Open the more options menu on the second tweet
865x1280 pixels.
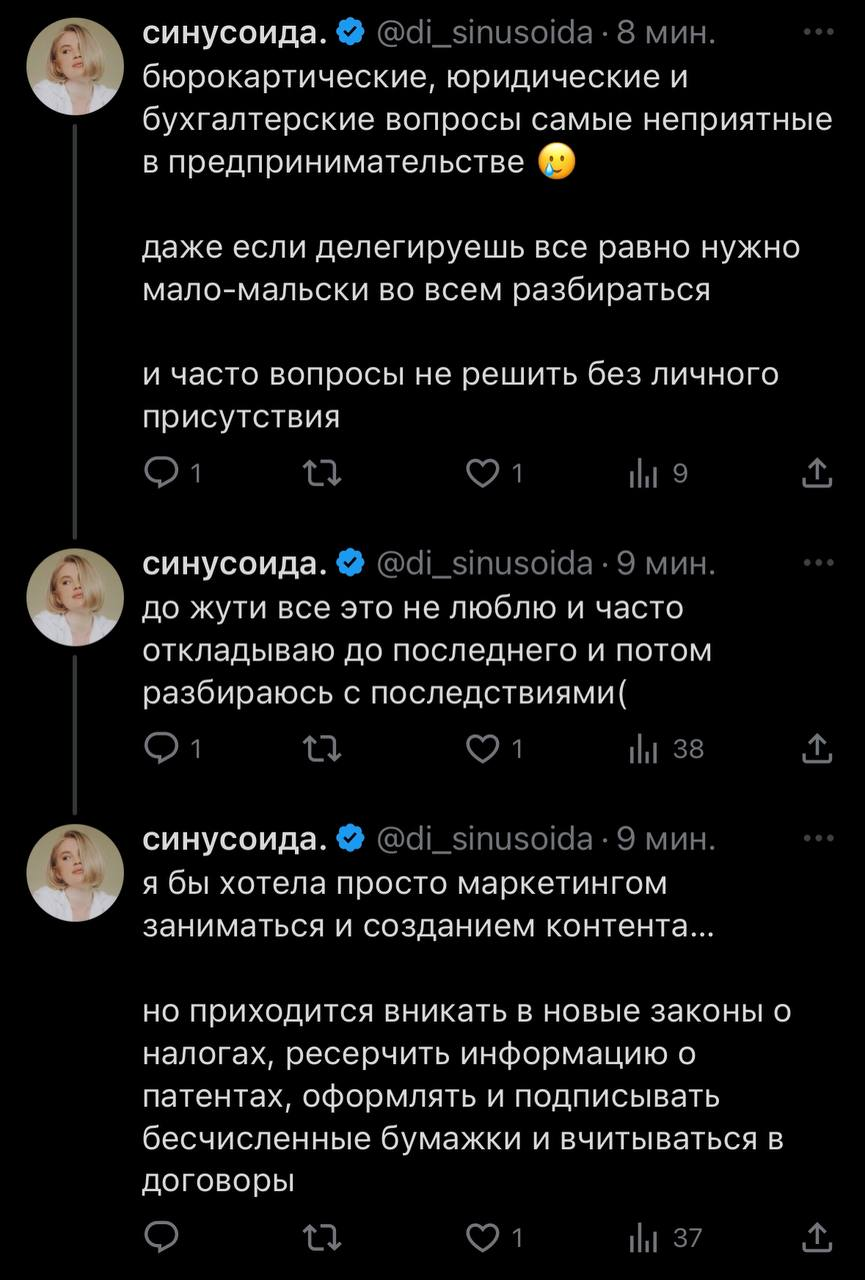(x=818, y=562)
